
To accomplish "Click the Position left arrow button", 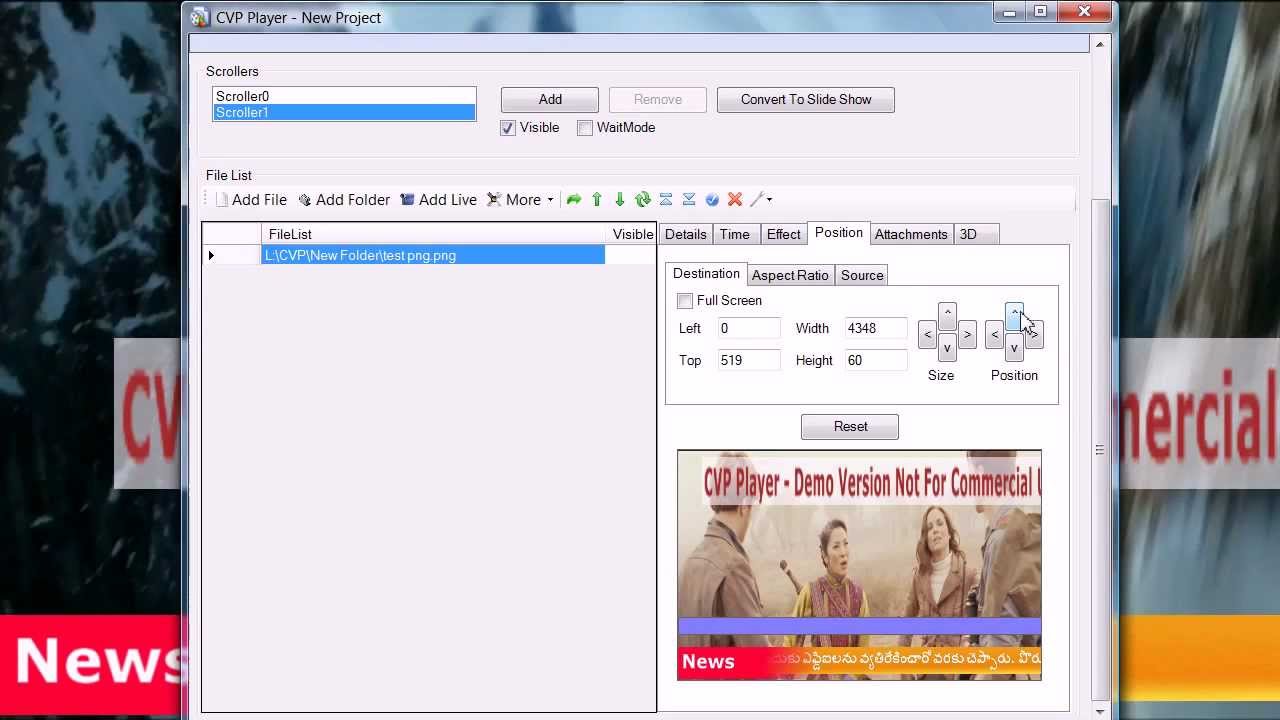I will tap(994, 335).
